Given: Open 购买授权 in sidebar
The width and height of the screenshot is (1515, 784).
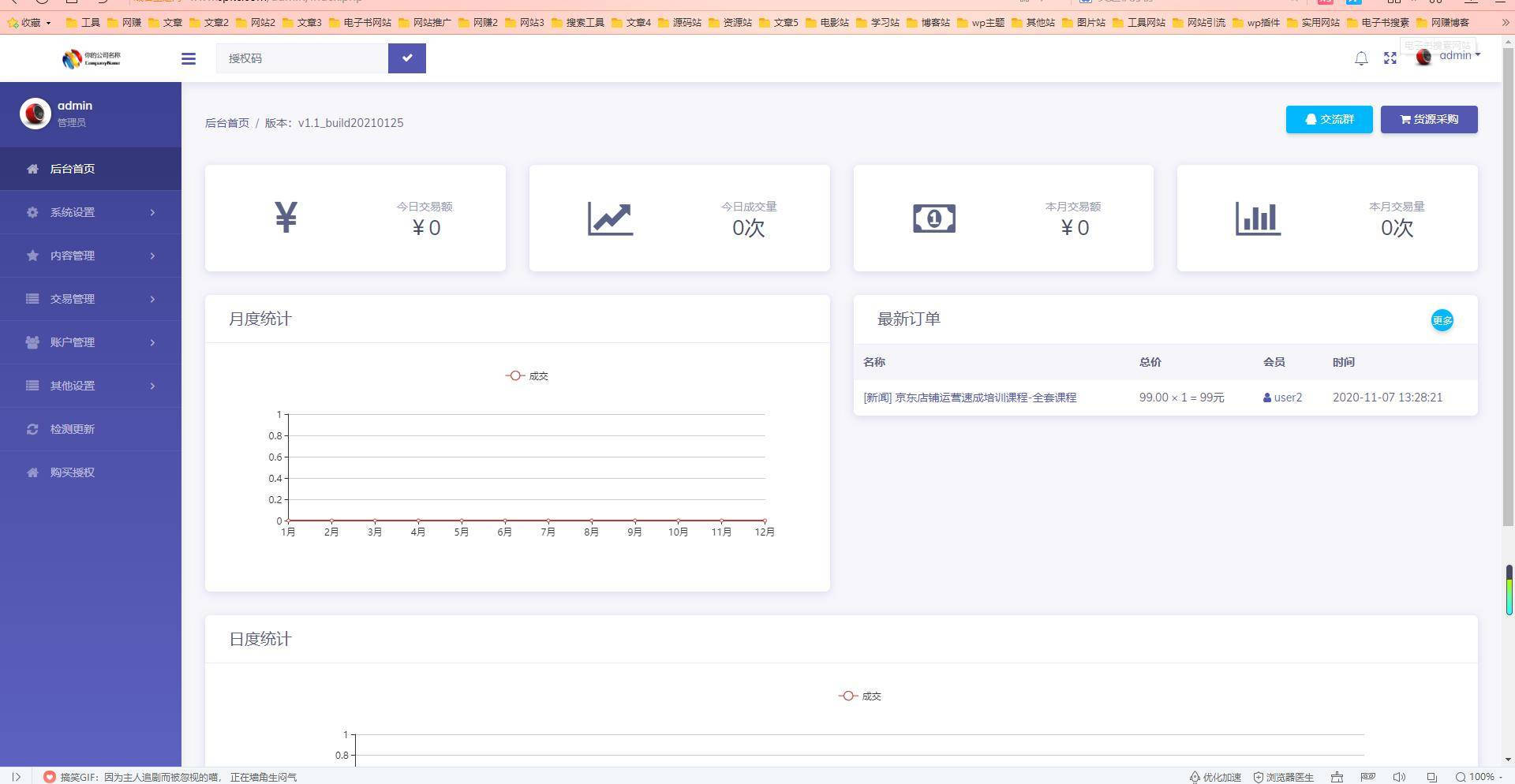Looking at the screenshot, I should [x=91, y=472].
